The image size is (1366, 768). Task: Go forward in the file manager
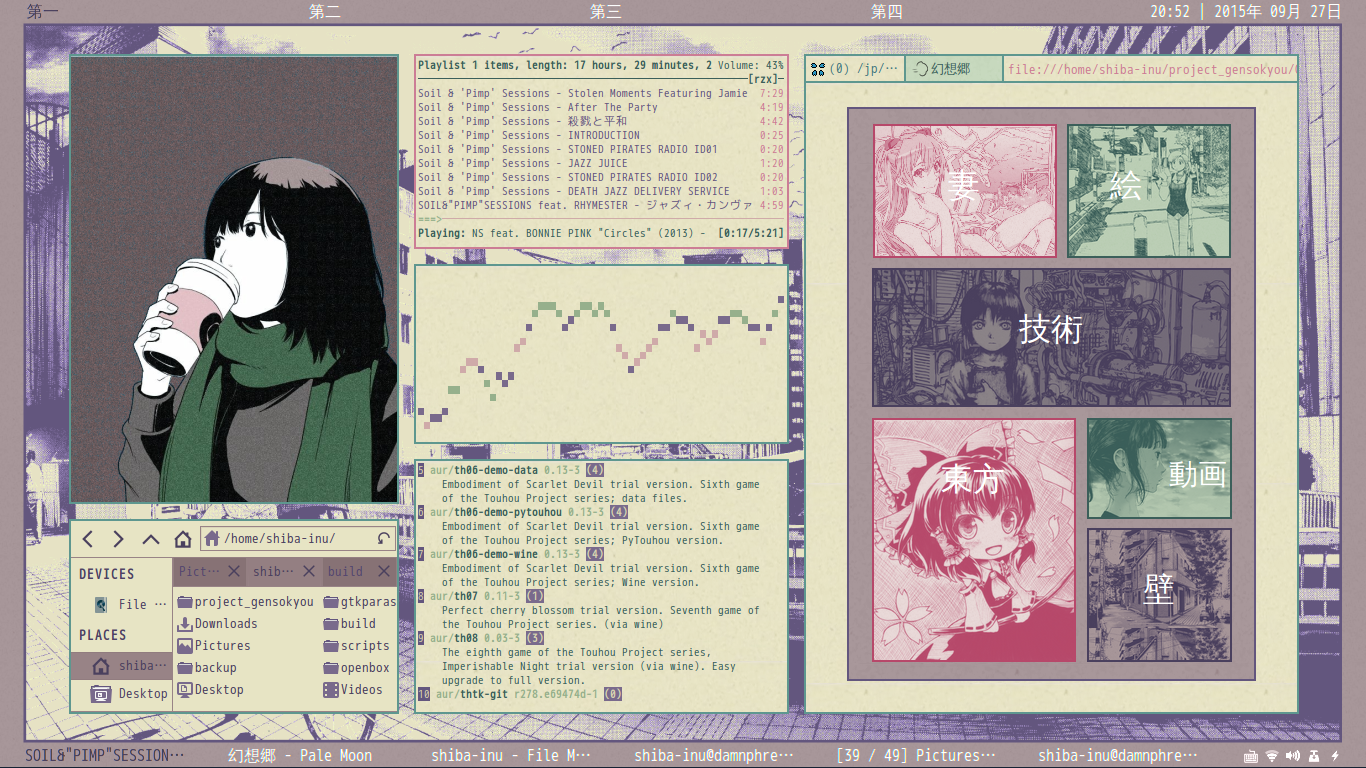pyautogui.click(x=118, y=539)
